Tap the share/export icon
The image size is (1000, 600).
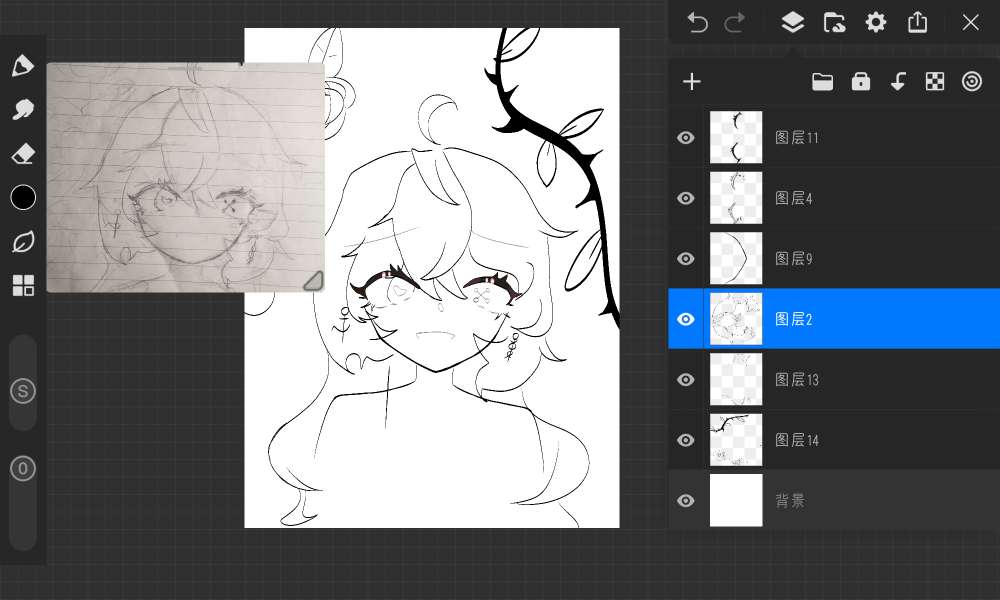pyautogui.click(x=918, y=23)
